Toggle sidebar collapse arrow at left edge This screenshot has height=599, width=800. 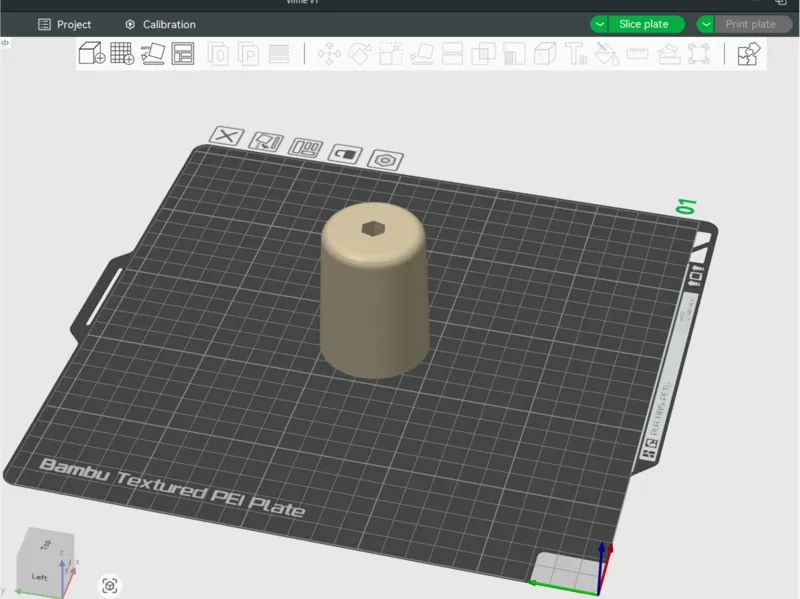pyautogui.click(x=5, y=43)
